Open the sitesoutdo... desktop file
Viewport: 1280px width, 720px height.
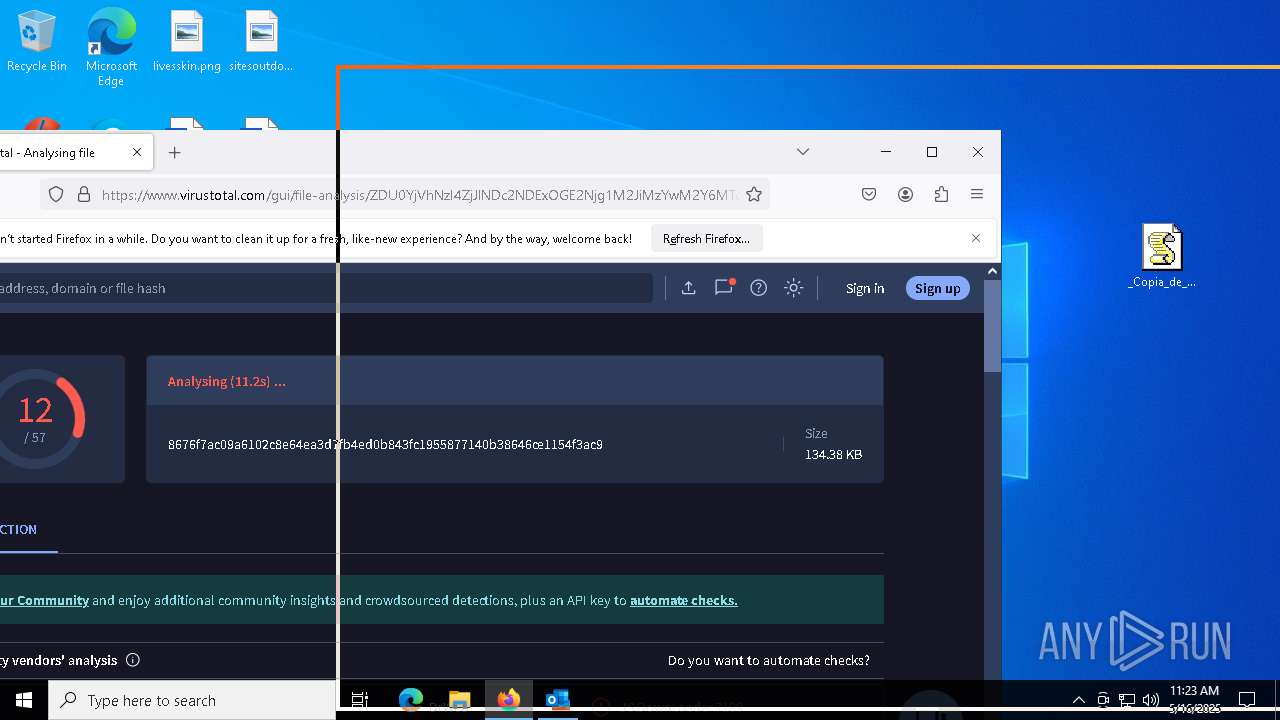(261, 41)
